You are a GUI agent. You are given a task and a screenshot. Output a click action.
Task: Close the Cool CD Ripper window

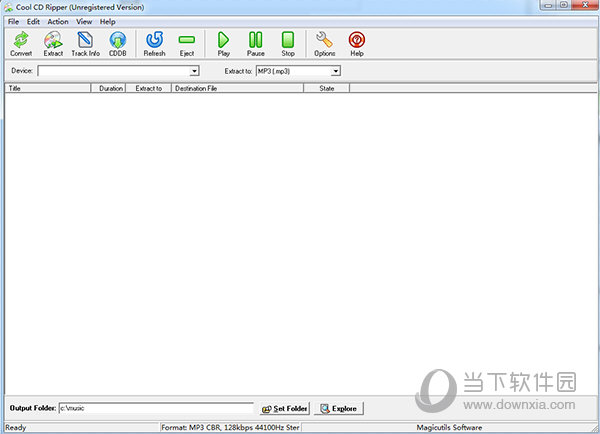coord(585,5)
